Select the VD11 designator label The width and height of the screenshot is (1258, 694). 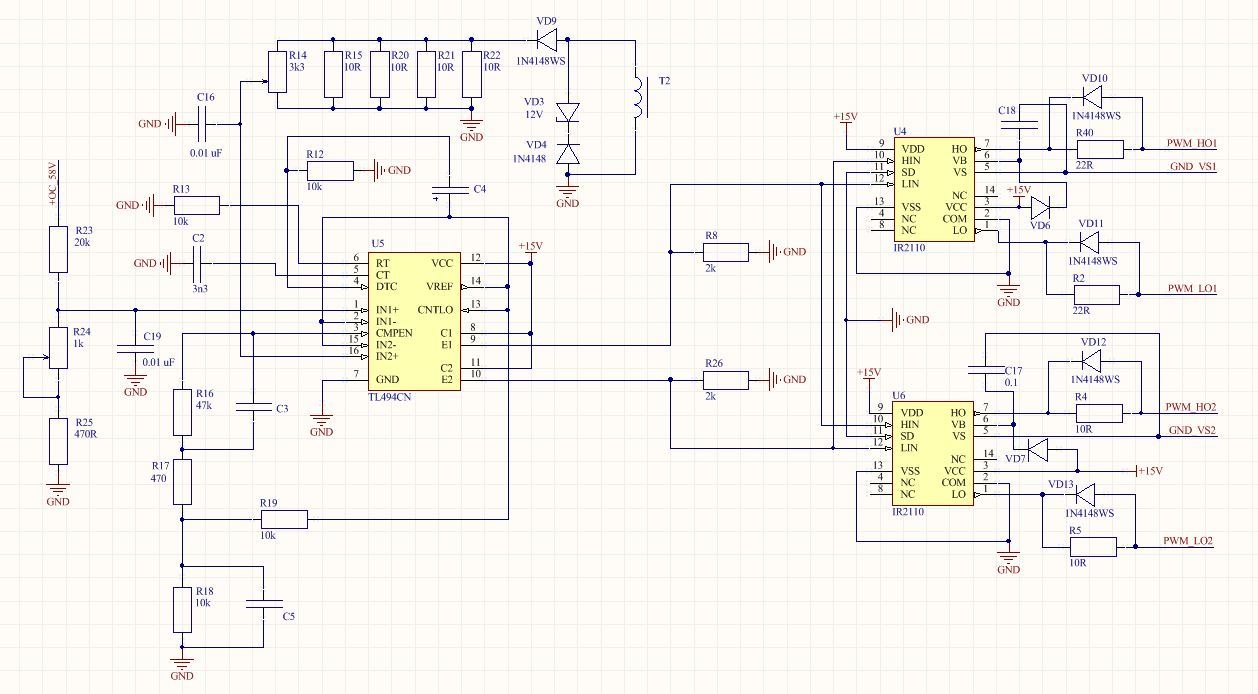point(1092,223)
